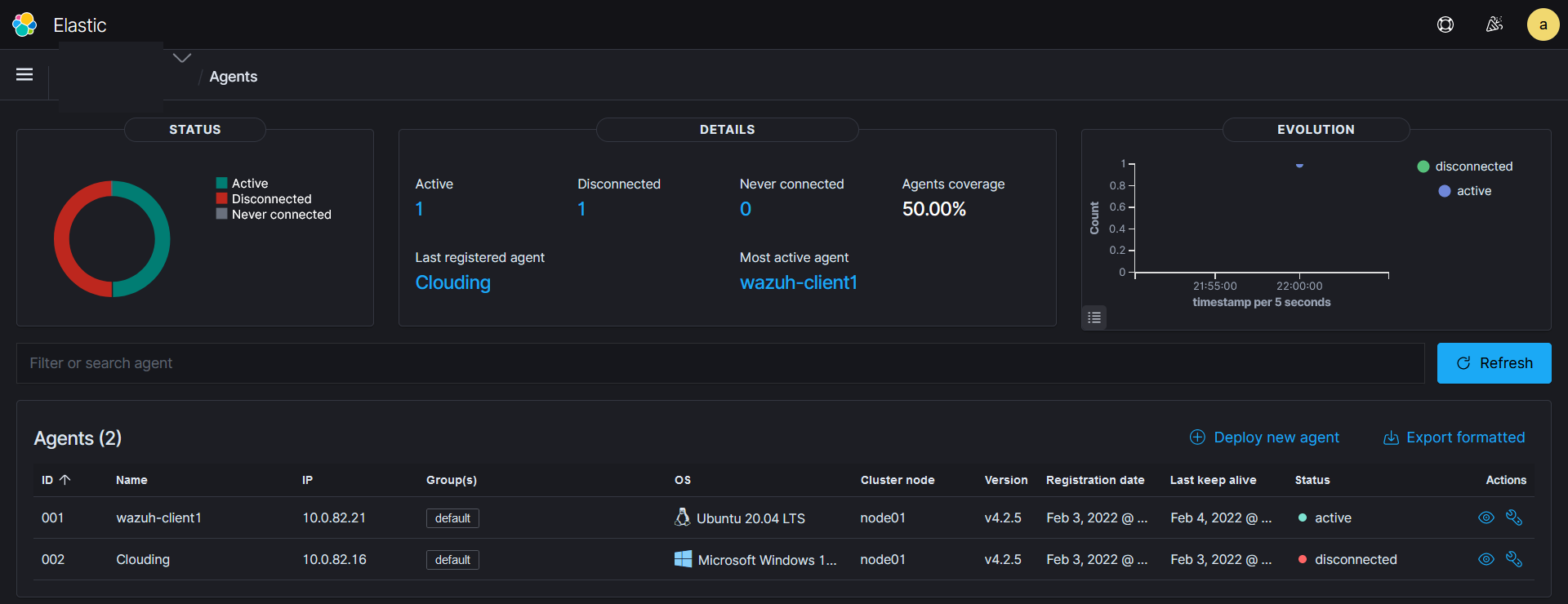The height and width of the screenshot is (604, 1568).
Task: Click the Active legend swatch in Status
Action: click(221, 184)
